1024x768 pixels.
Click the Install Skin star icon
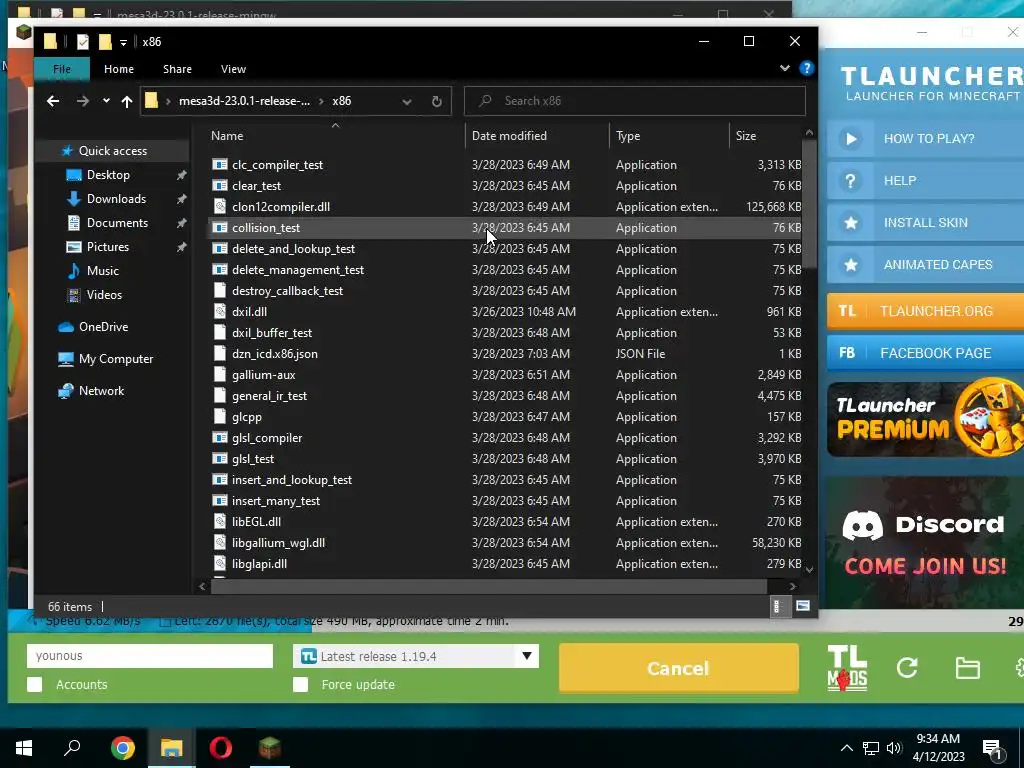pos(850,223)
